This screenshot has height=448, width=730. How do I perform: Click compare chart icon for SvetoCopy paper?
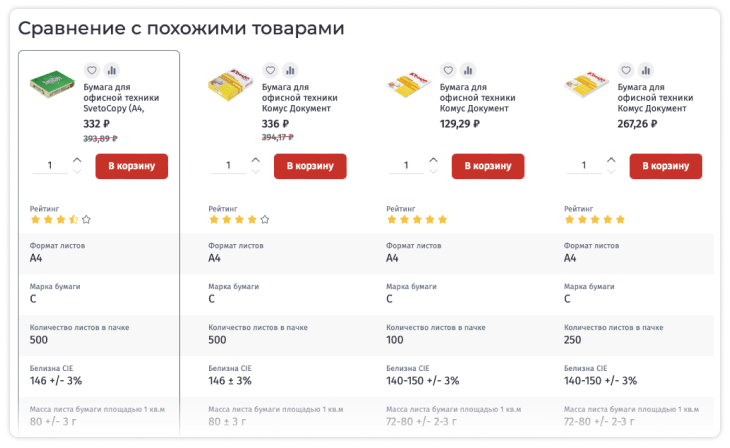tap(111, 71)
